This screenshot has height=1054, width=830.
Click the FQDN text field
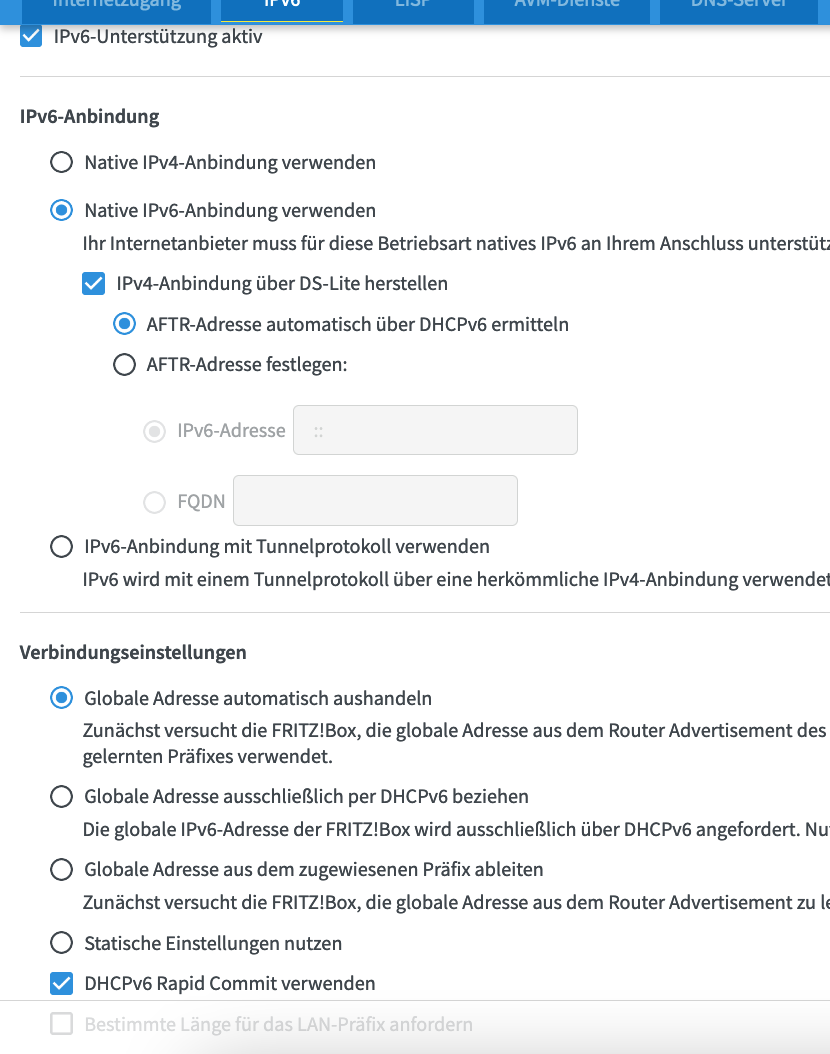click(x=375, y=501)
